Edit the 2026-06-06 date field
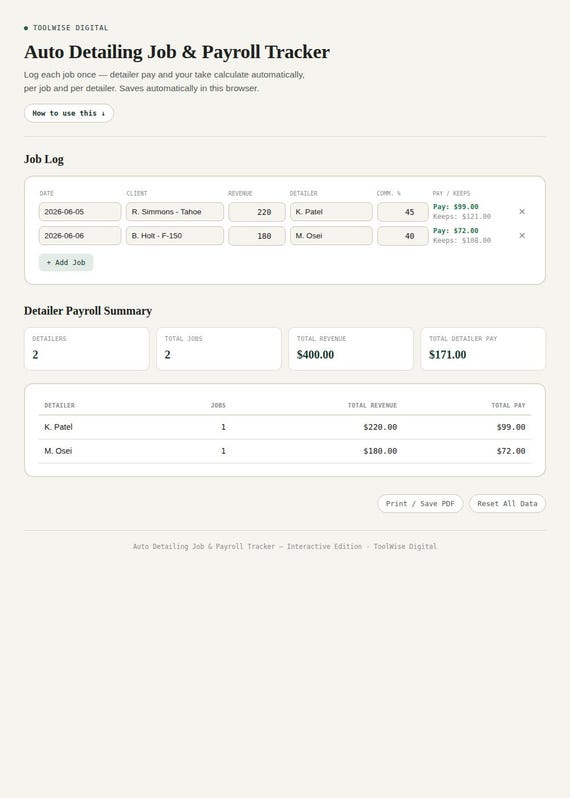Image resolution: width=570 pixels, height=798 pixels. click(80, 236)
